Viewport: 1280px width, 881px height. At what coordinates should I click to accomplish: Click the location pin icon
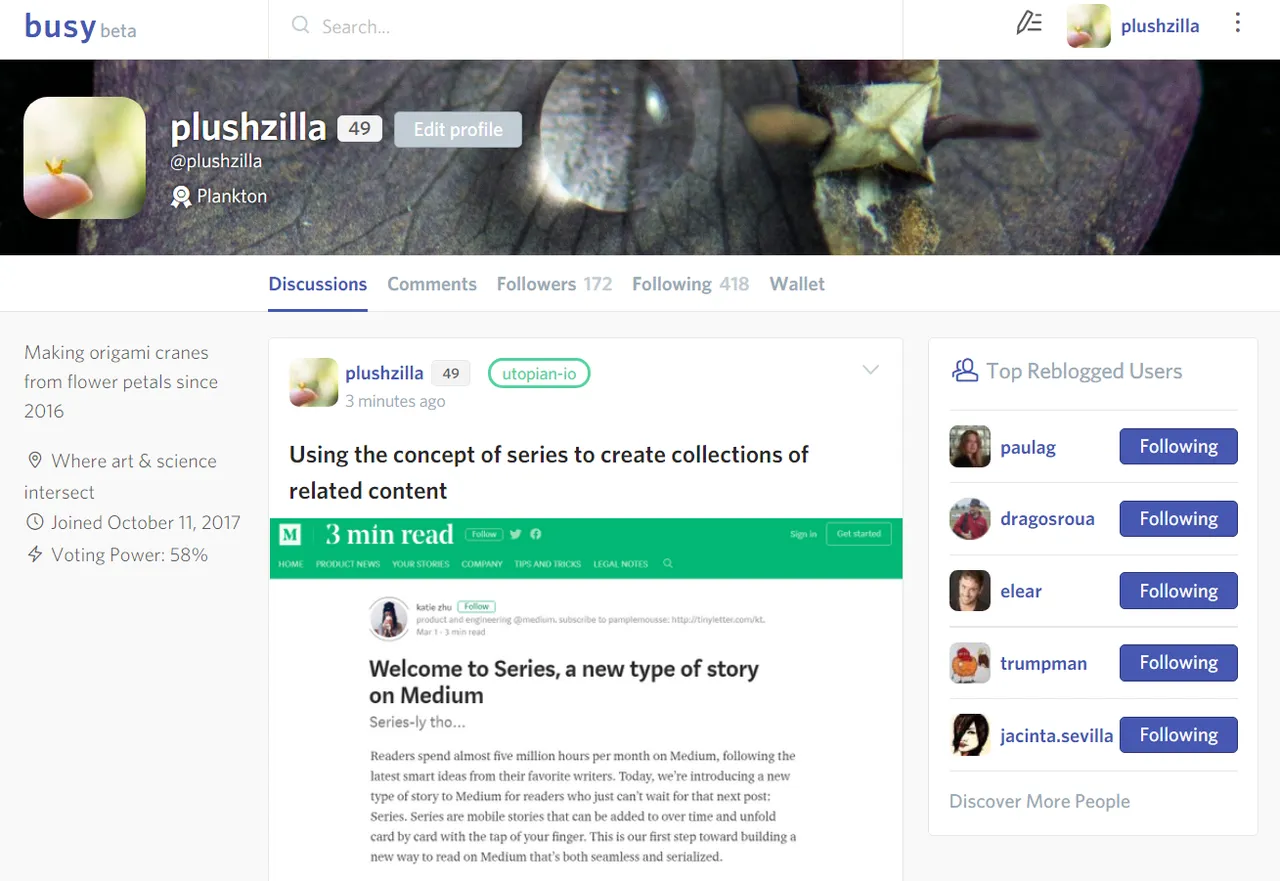[35, 461]
